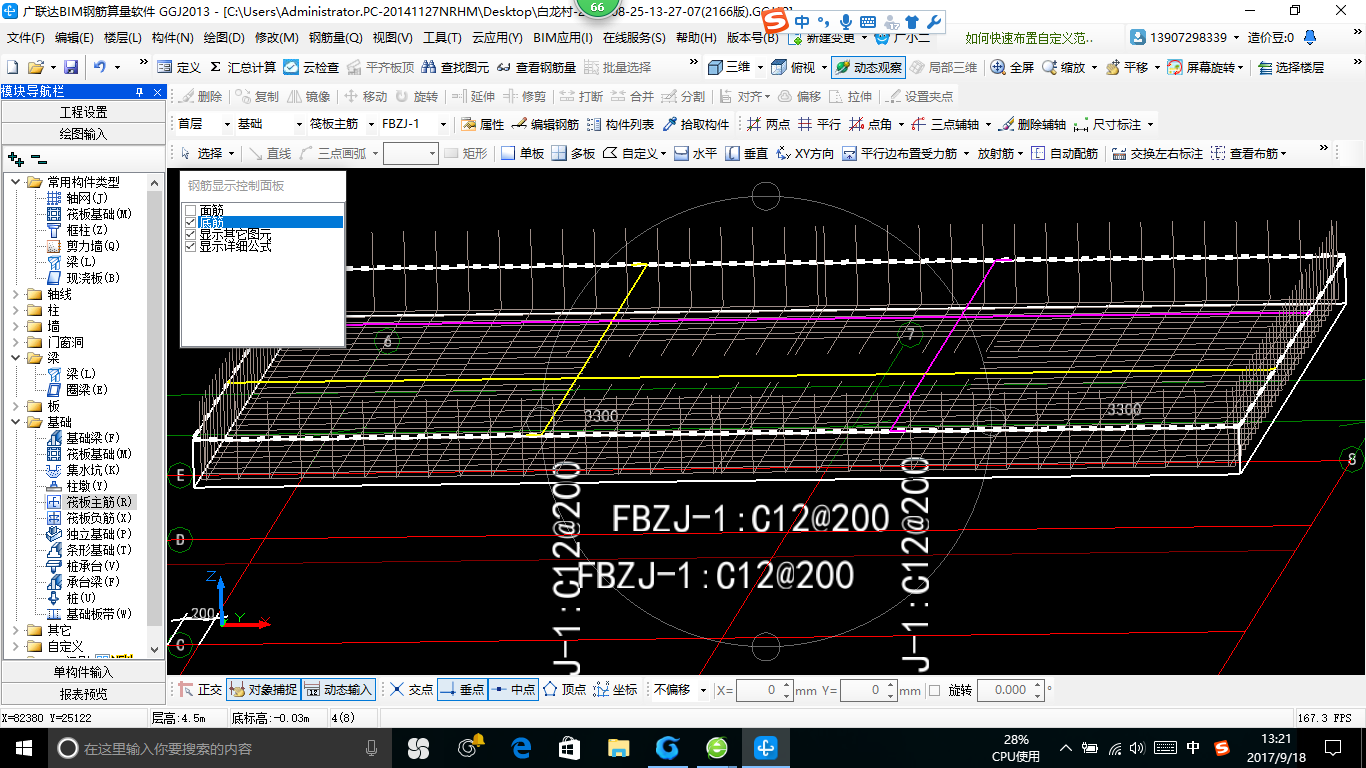Open 定义 (Define) tool

[x=180, y=67]
